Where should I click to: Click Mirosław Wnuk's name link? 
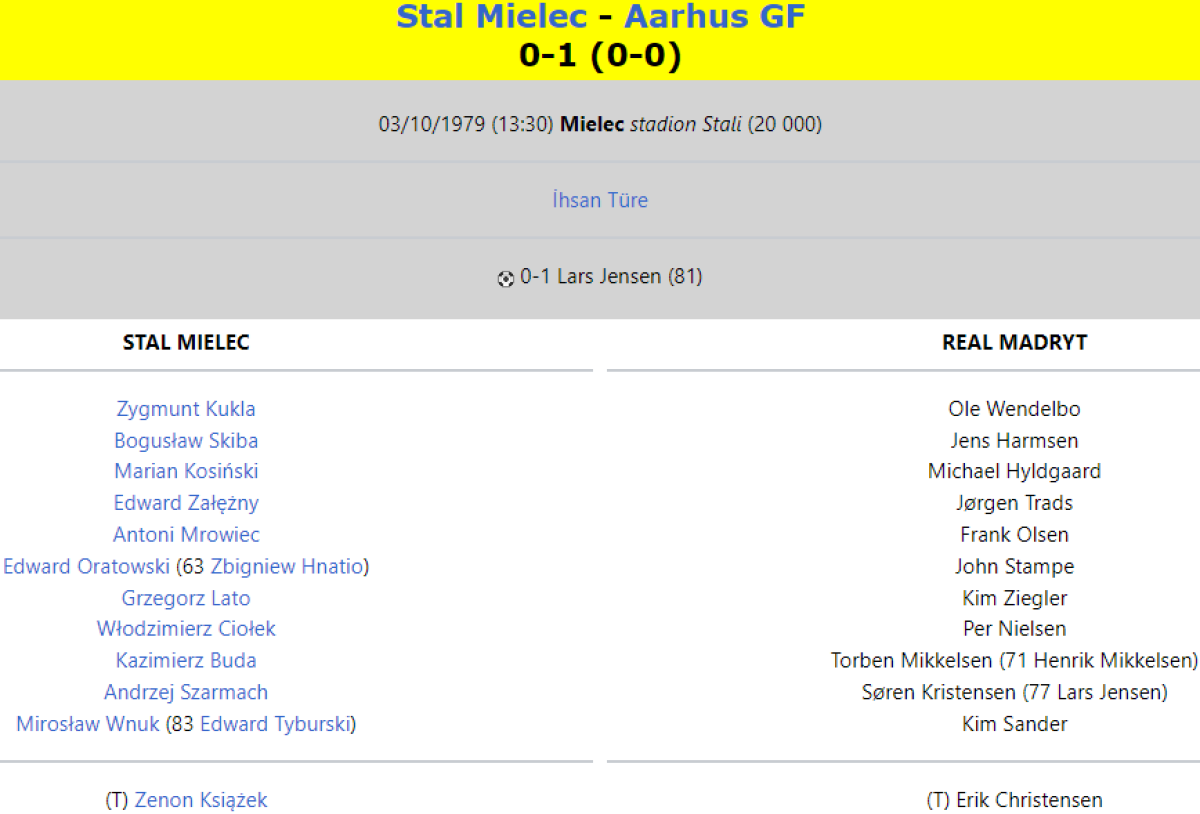88,724
